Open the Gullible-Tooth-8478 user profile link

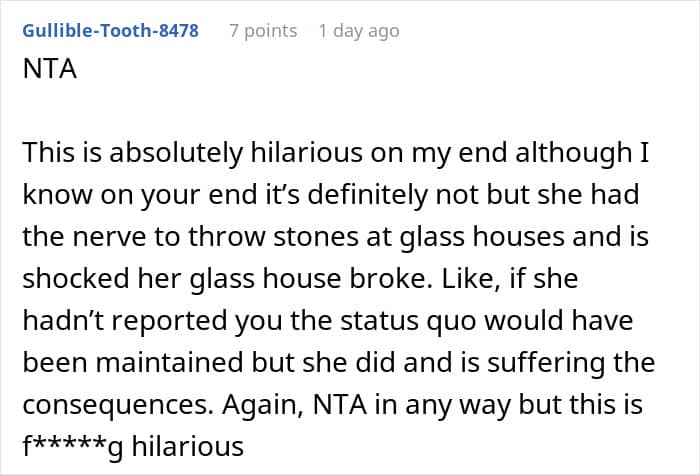[110, 31]
